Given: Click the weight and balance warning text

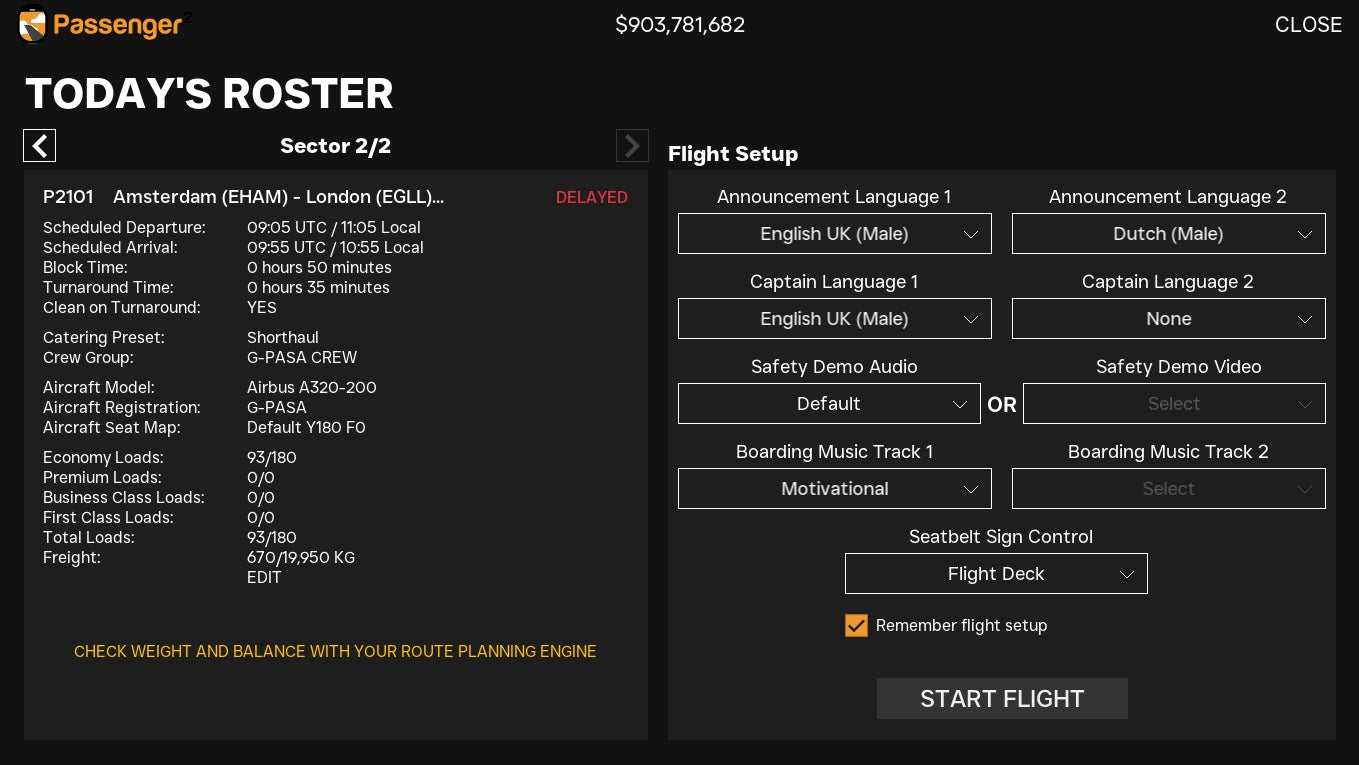Looking at the screenshot, I should 335,652.
